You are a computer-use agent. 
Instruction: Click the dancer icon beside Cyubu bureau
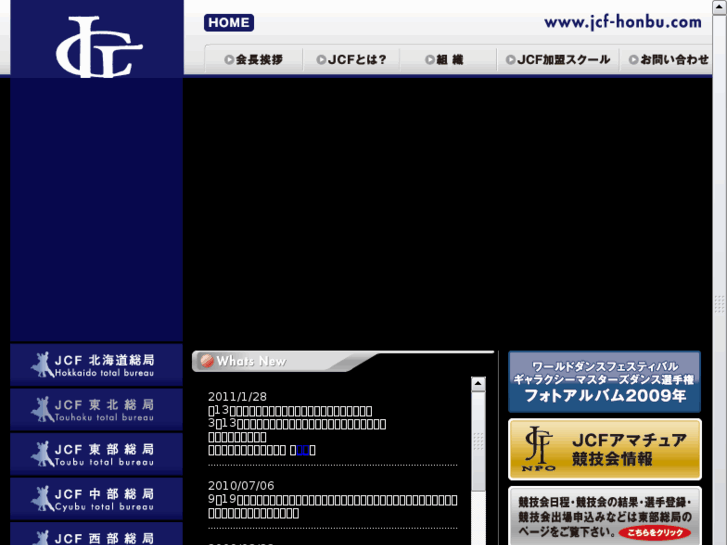coord(43,498)
